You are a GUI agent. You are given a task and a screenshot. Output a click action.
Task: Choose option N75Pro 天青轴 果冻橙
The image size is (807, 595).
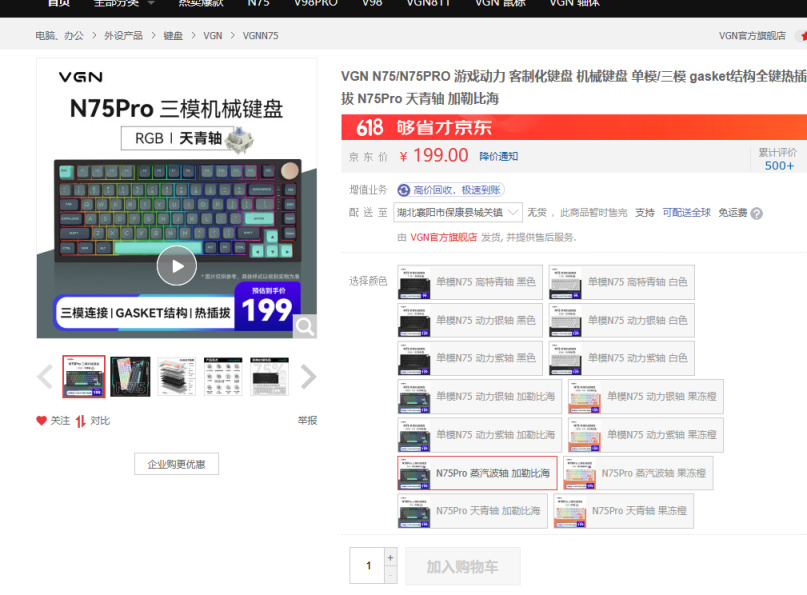[624, 511]
